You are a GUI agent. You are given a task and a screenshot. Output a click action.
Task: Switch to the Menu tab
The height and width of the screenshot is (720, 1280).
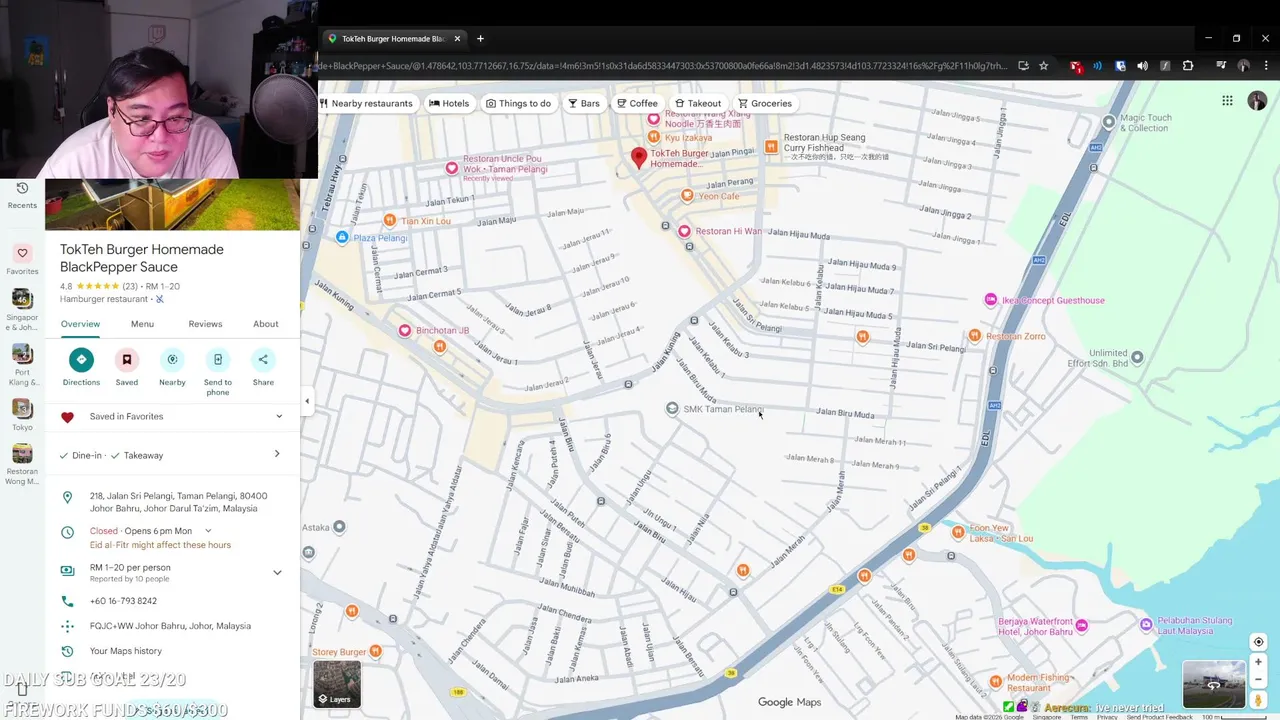click(x=142, y=324)
